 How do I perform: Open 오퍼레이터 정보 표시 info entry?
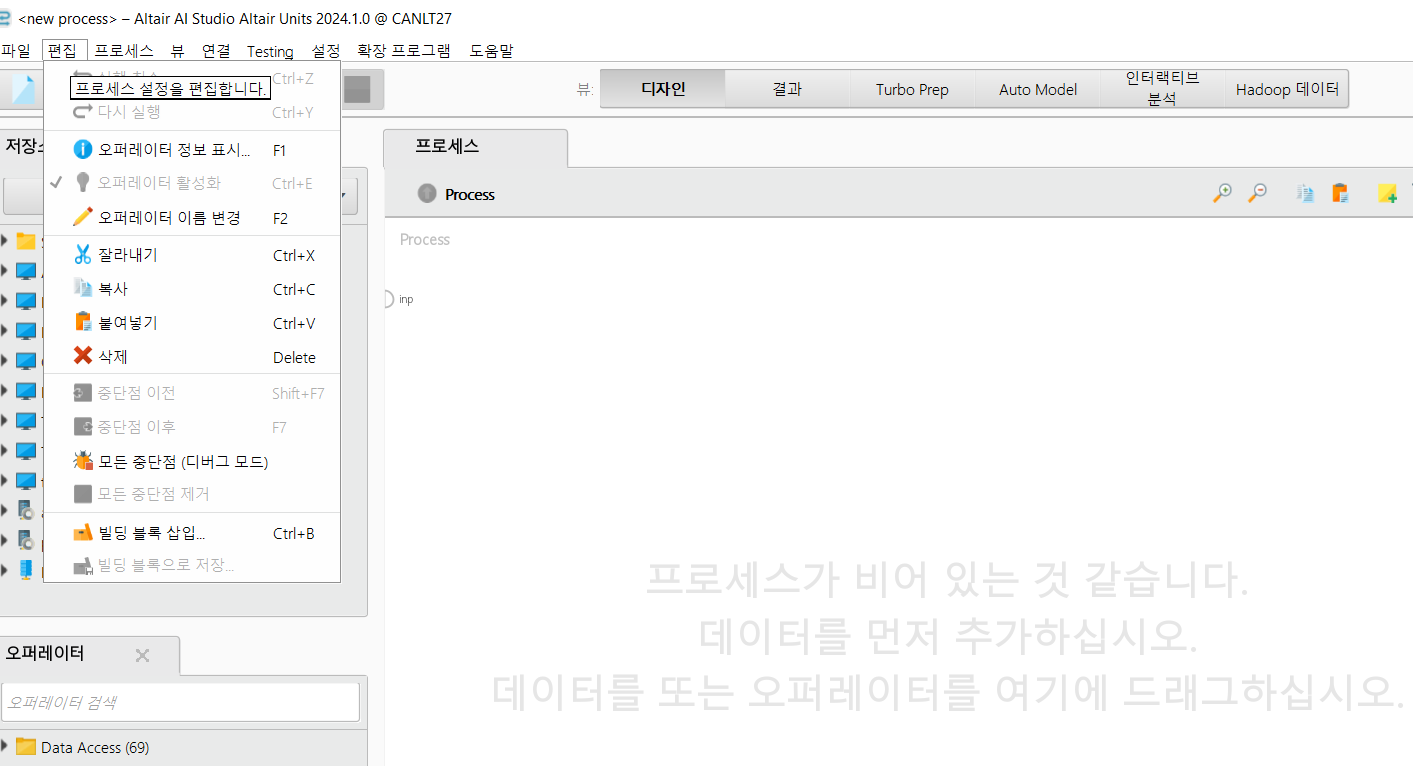click(174, 150)
